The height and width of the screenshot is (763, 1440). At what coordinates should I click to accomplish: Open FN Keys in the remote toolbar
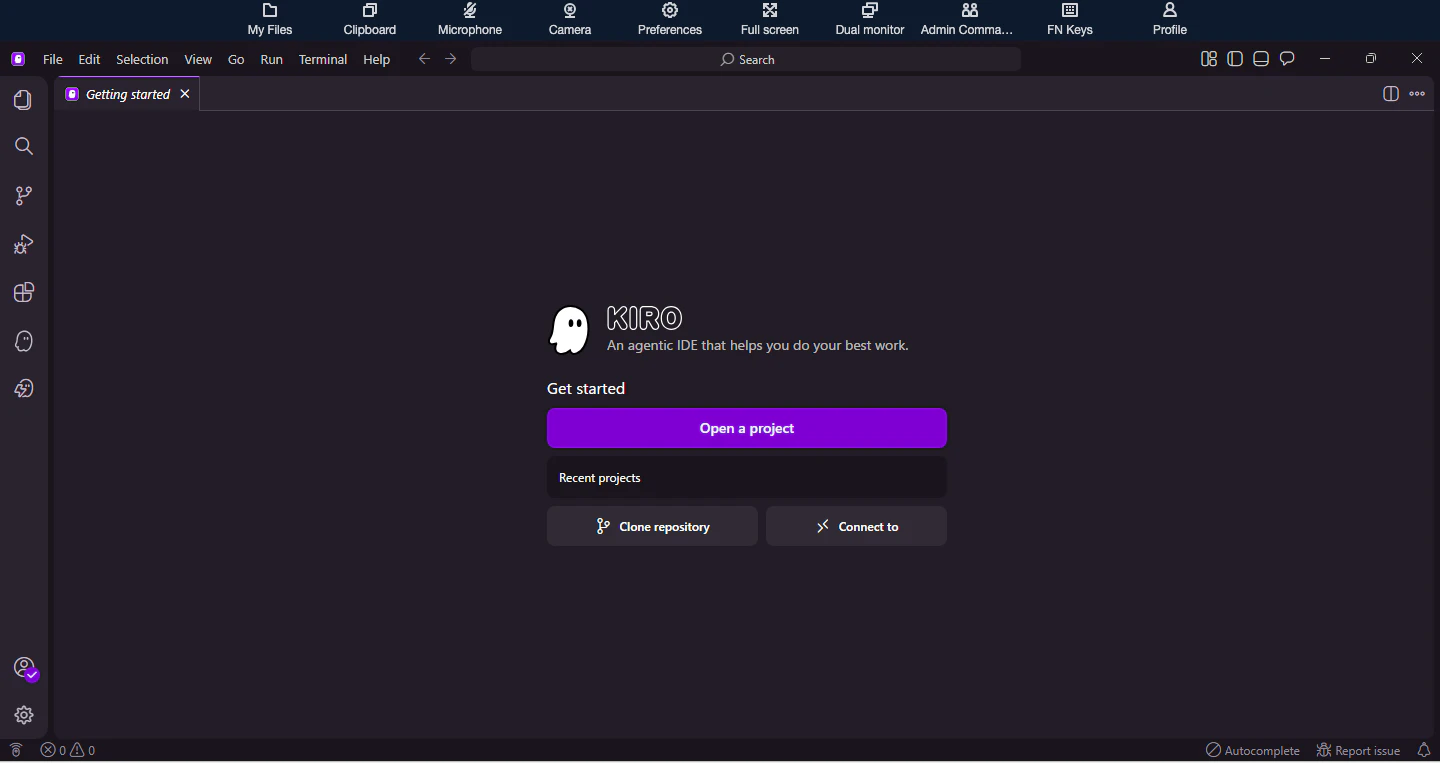coord(1070,20)
